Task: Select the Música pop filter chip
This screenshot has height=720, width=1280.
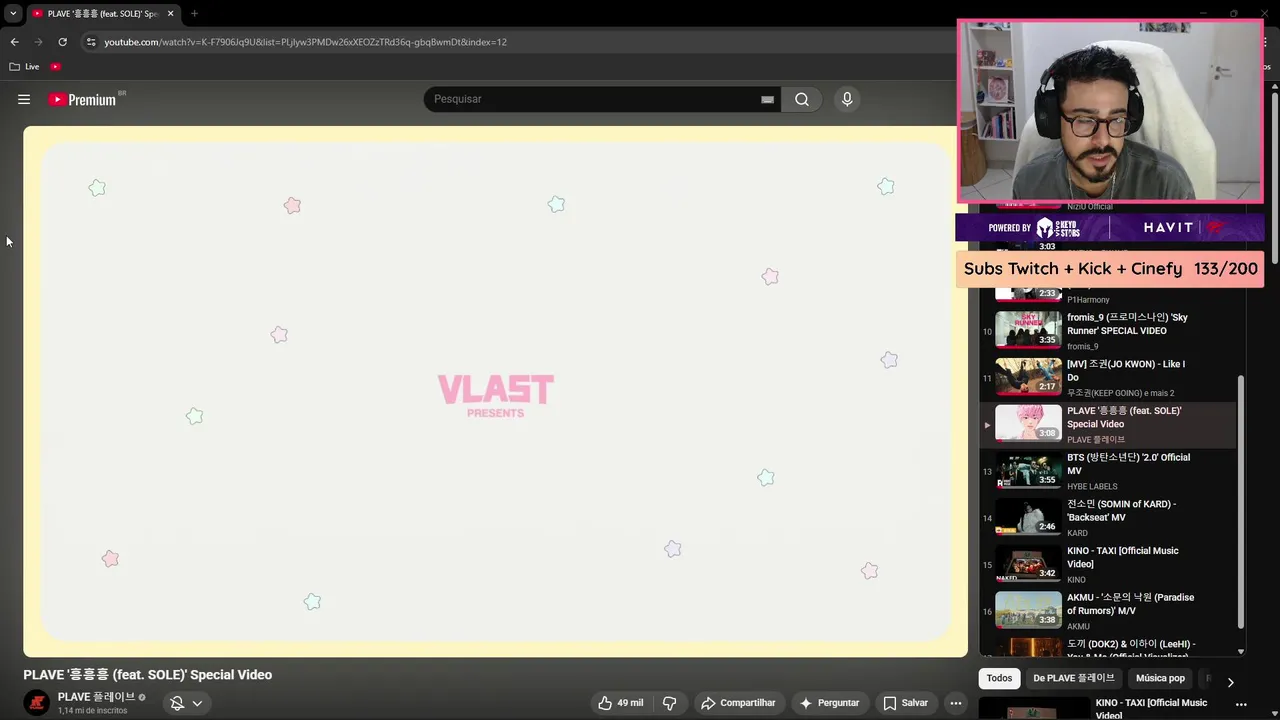Action: (x=1160, y=678)
